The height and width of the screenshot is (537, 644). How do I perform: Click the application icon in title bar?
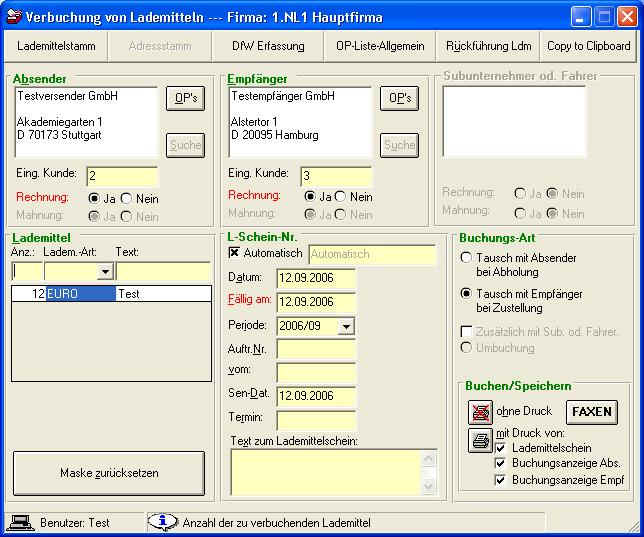(x=13, y=17)
